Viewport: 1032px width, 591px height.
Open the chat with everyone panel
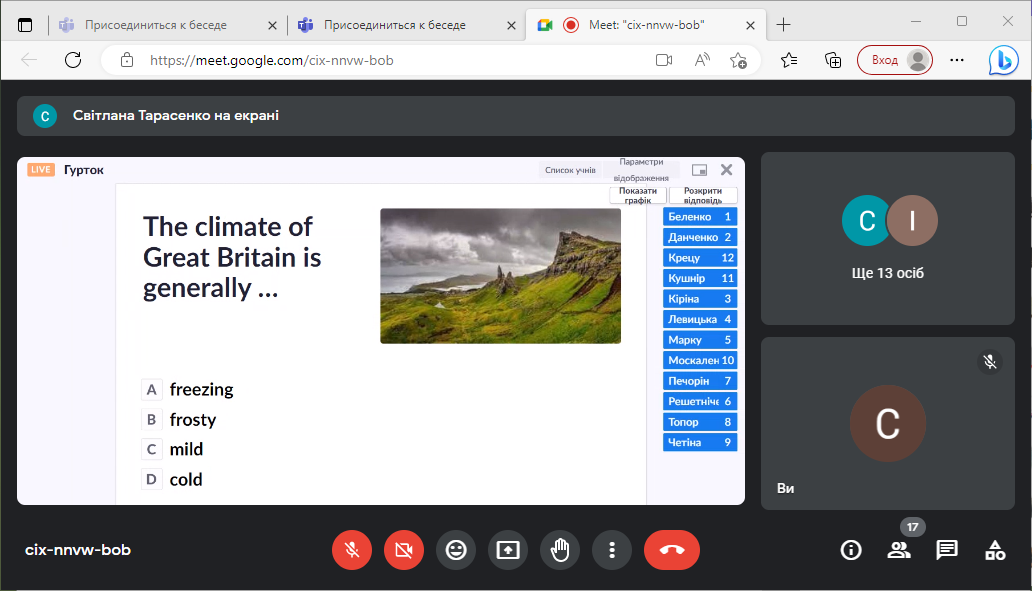(x=947, y=549)
